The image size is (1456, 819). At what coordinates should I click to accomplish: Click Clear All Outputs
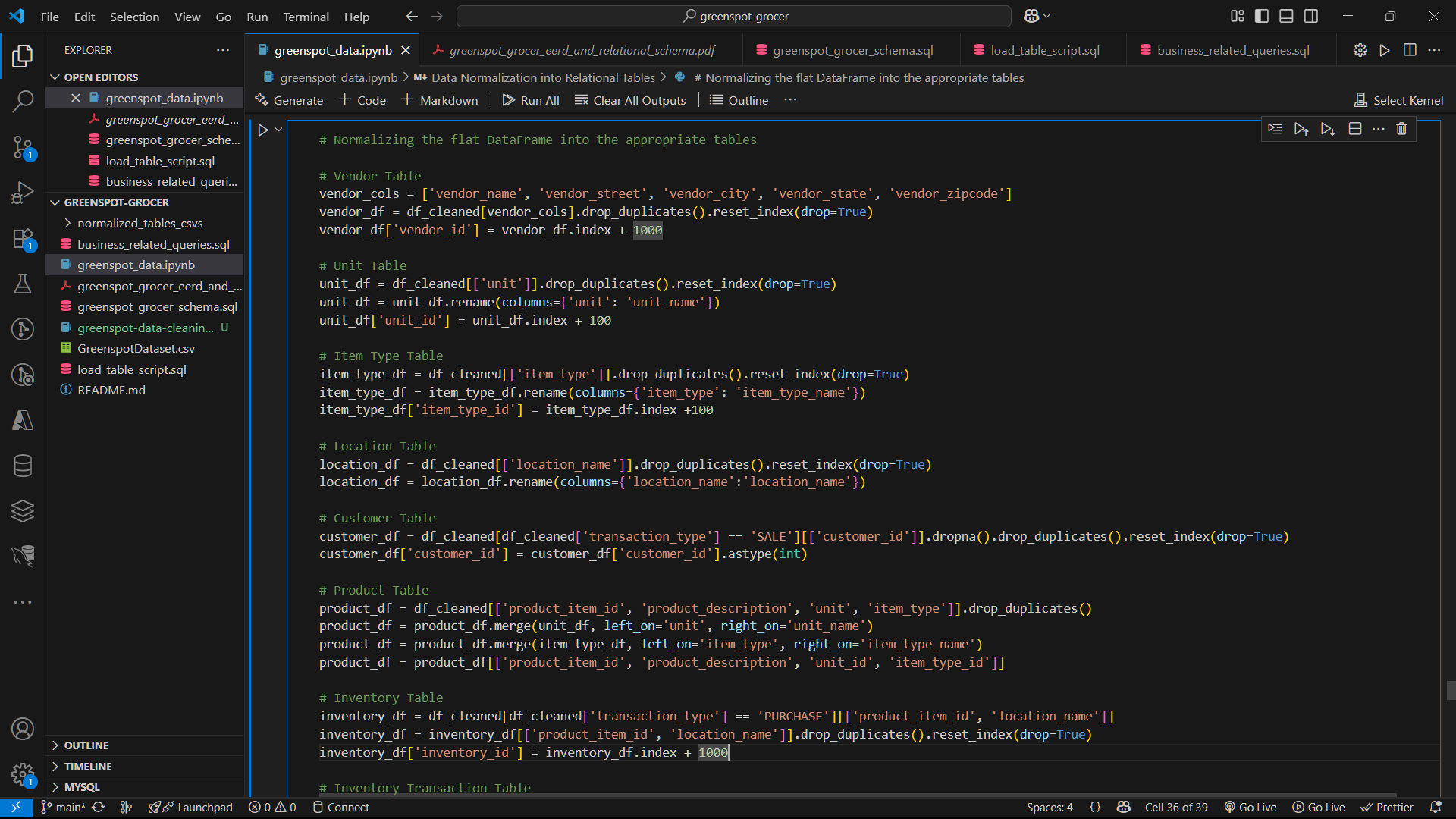630,100
